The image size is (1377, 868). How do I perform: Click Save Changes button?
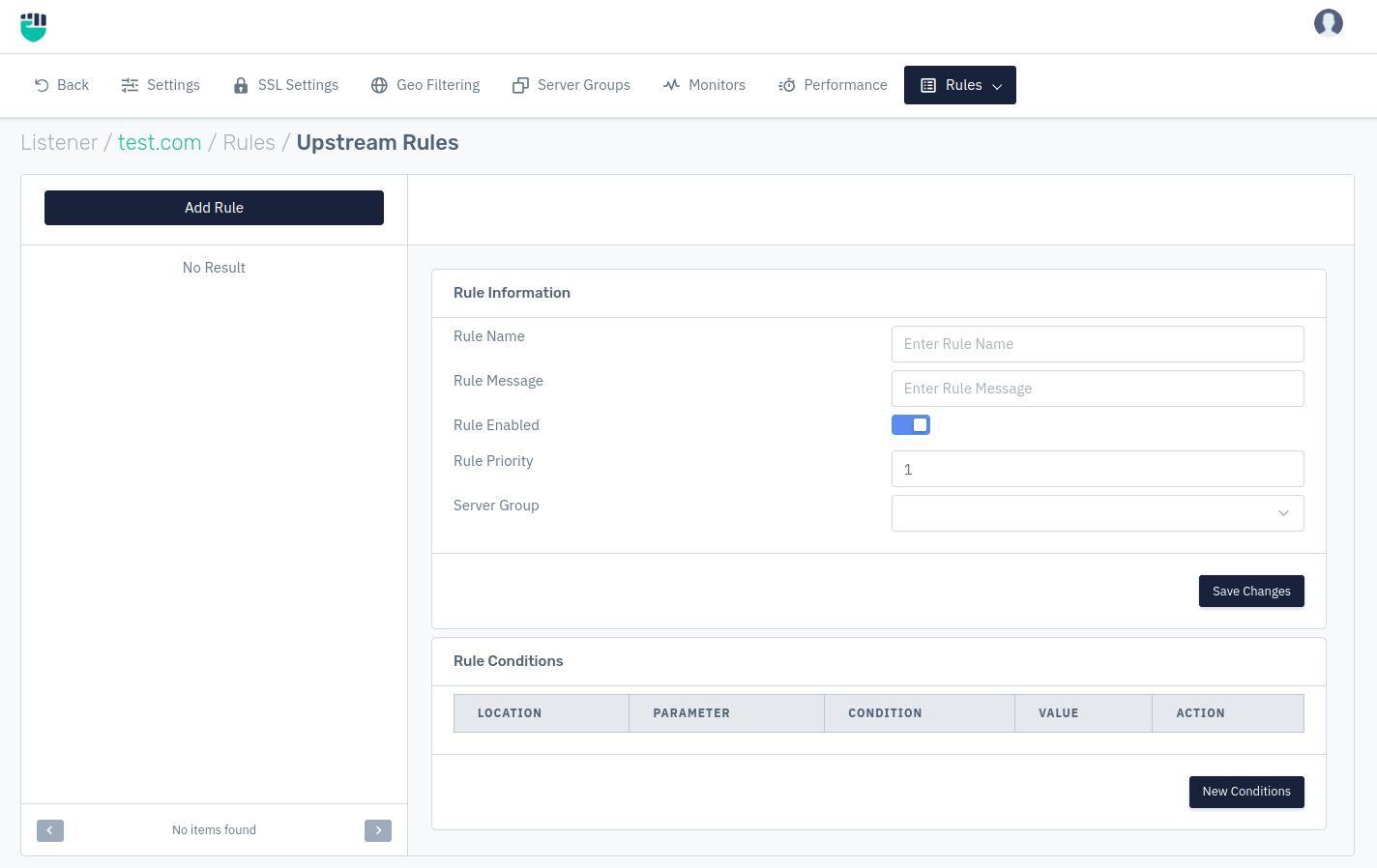coord(1251,592)
